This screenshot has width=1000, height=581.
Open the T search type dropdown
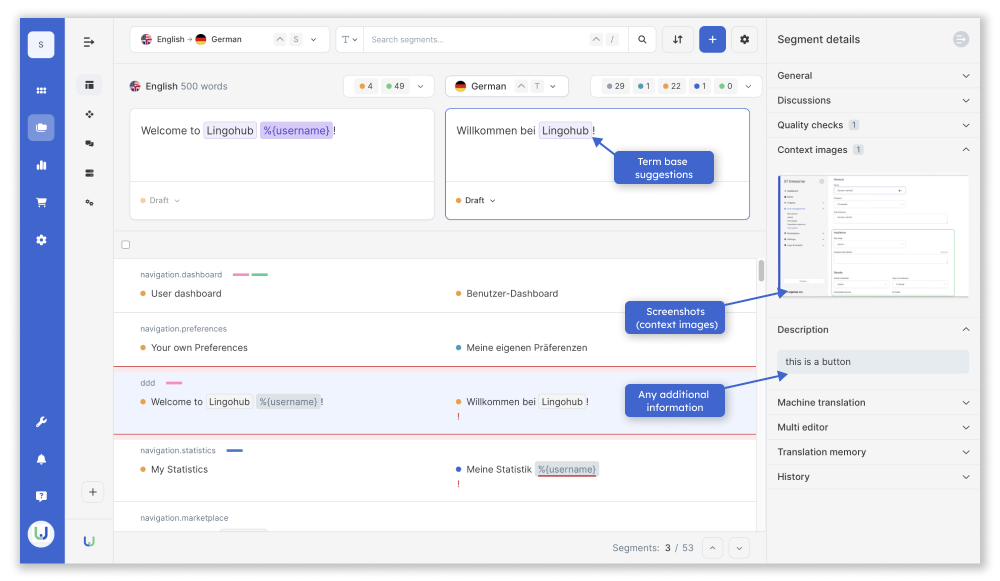click(x=349, y=40)
